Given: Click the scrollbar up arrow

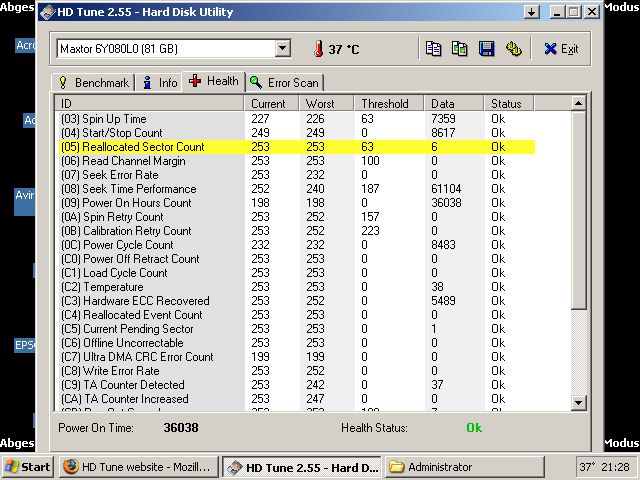Looking at the screenshot, I should pos(578,103).
